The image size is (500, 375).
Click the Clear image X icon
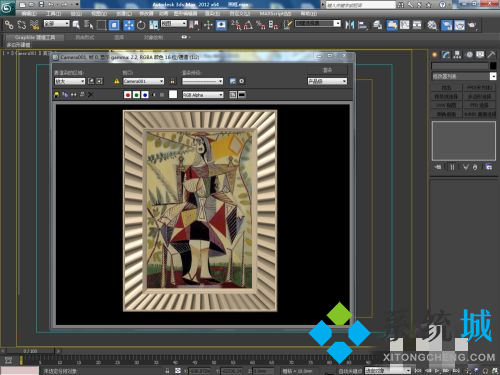pyautogui.click(x=90, y=95)
